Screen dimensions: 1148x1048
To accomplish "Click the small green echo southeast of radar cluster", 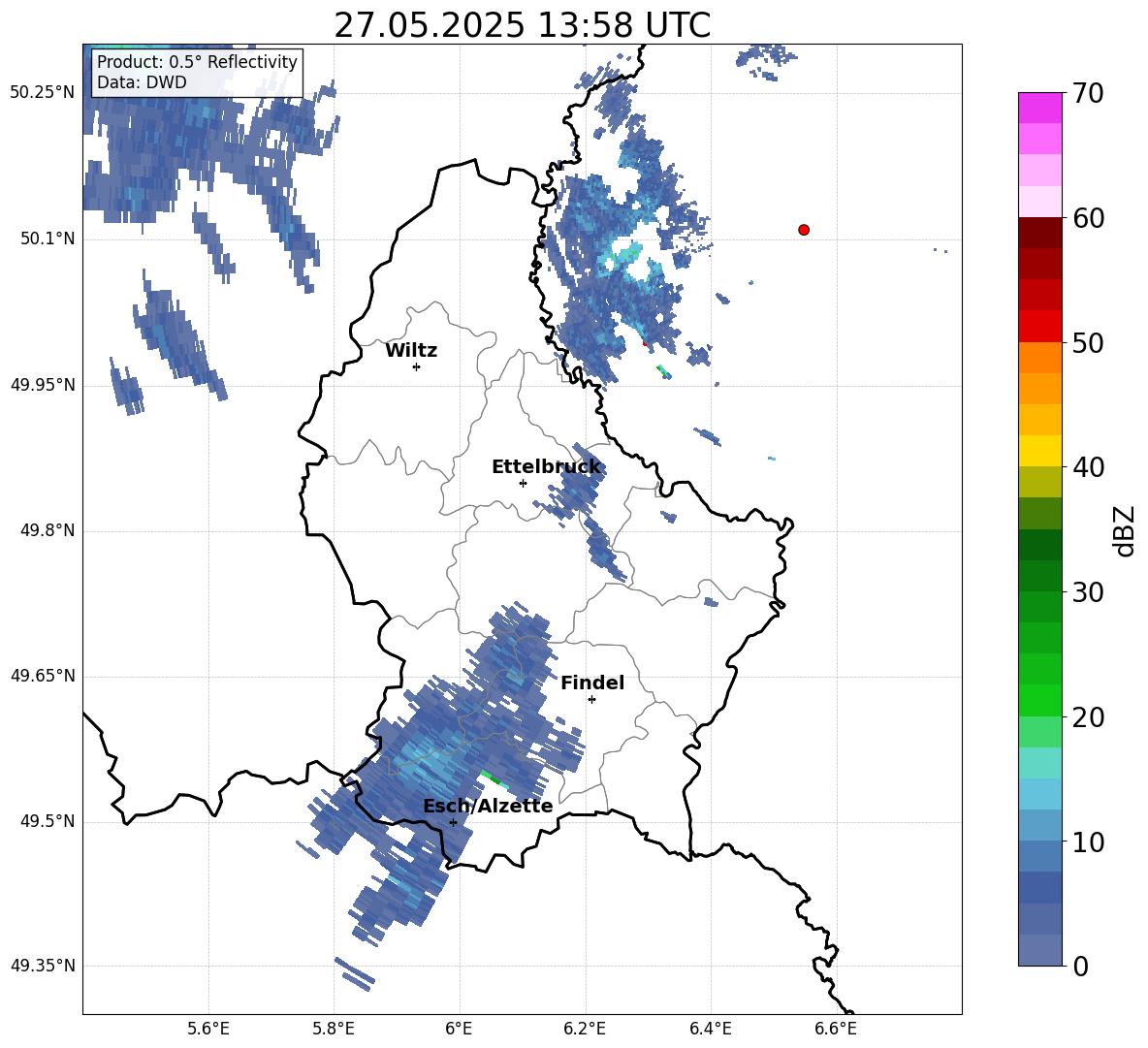I will click(663, 371).
